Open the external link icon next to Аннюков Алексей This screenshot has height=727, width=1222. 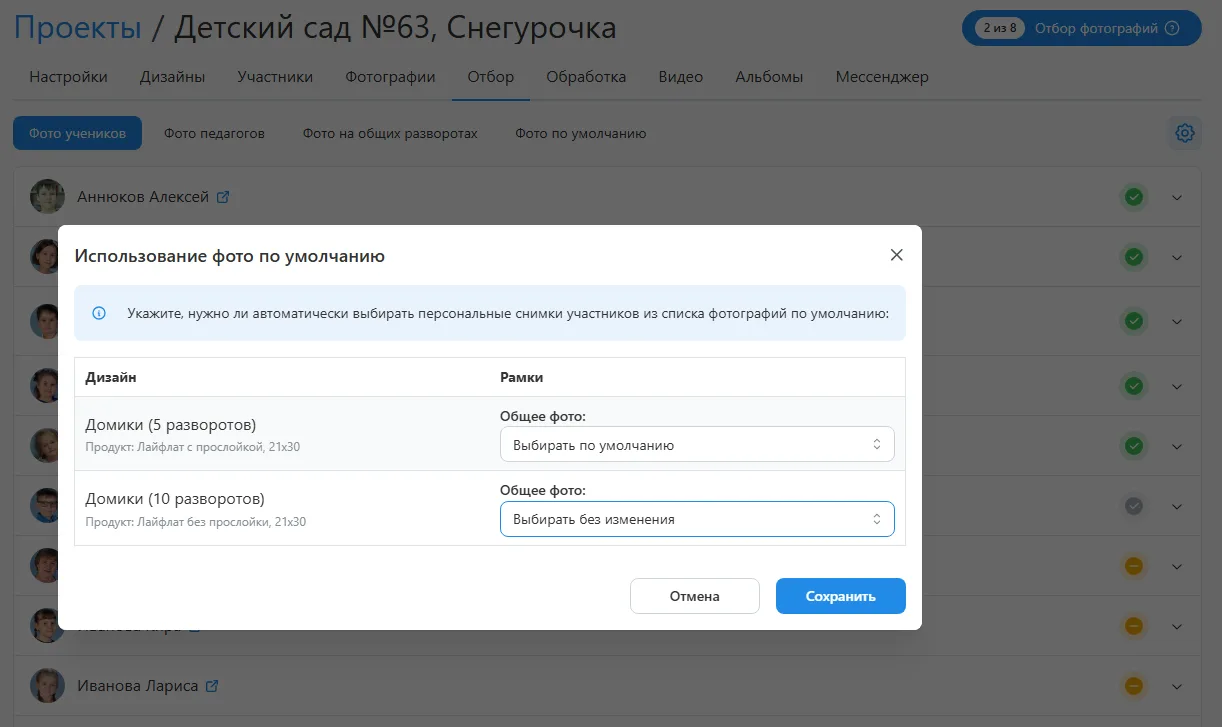(223, 197)
